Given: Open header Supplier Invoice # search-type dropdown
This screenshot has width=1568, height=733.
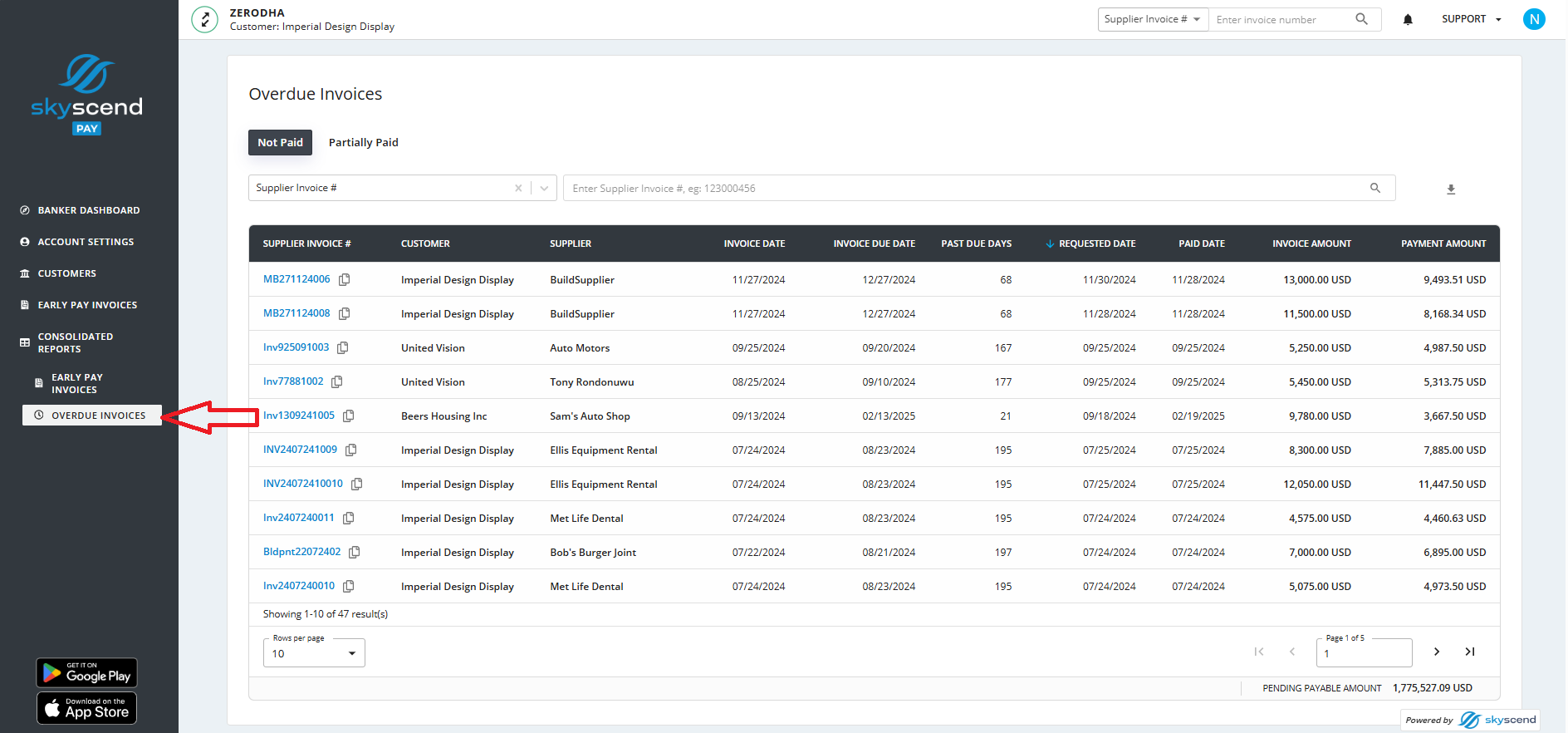Looking at the screenshot, I should pyautogui.click(x=1152, y=19).
